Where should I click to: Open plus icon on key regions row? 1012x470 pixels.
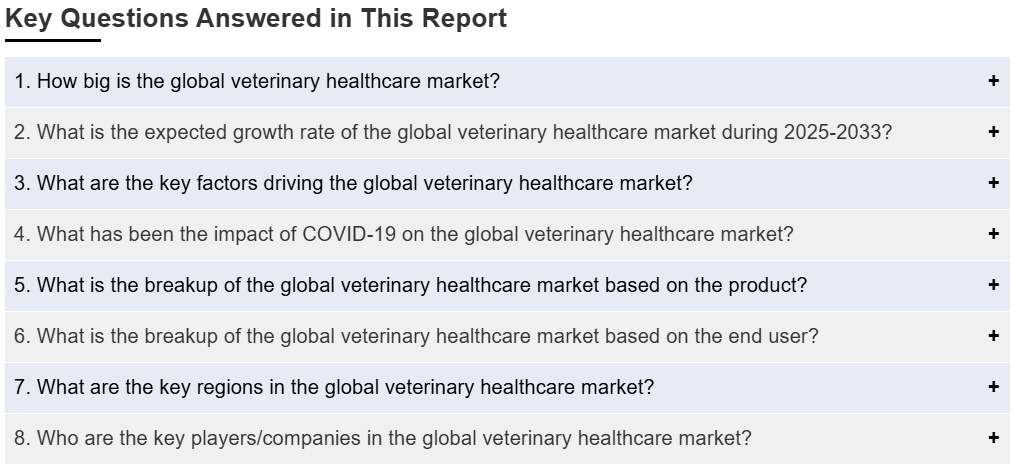coord(993,387)
